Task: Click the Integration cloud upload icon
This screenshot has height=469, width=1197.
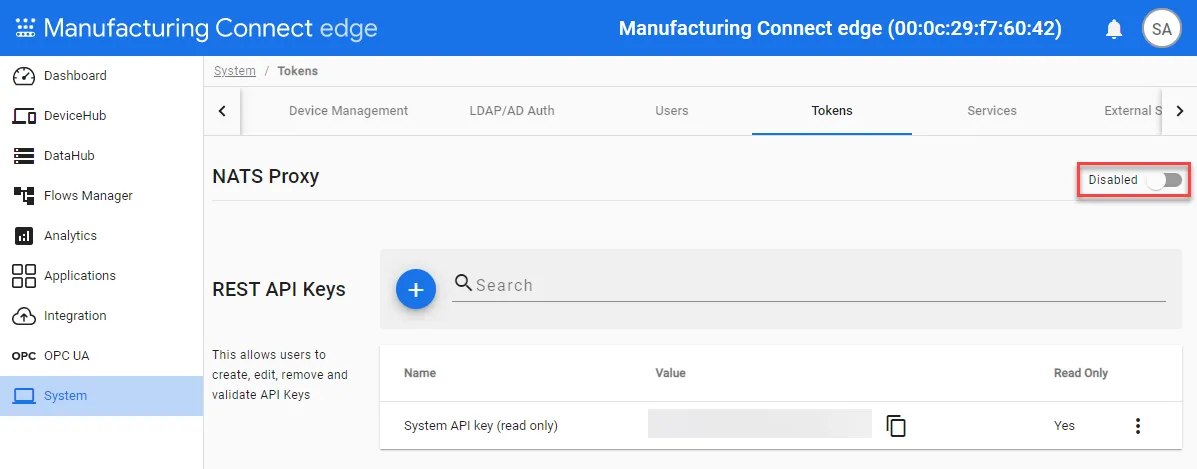Action: point(24,315)
